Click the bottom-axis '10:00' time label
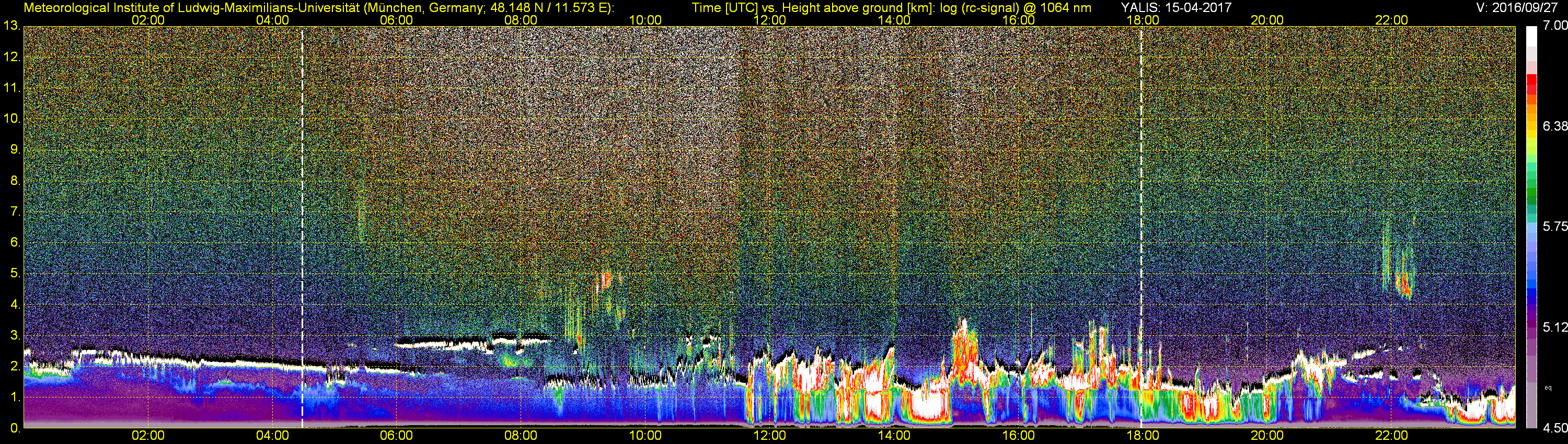The image size is (1568, 444). point(645,436)
